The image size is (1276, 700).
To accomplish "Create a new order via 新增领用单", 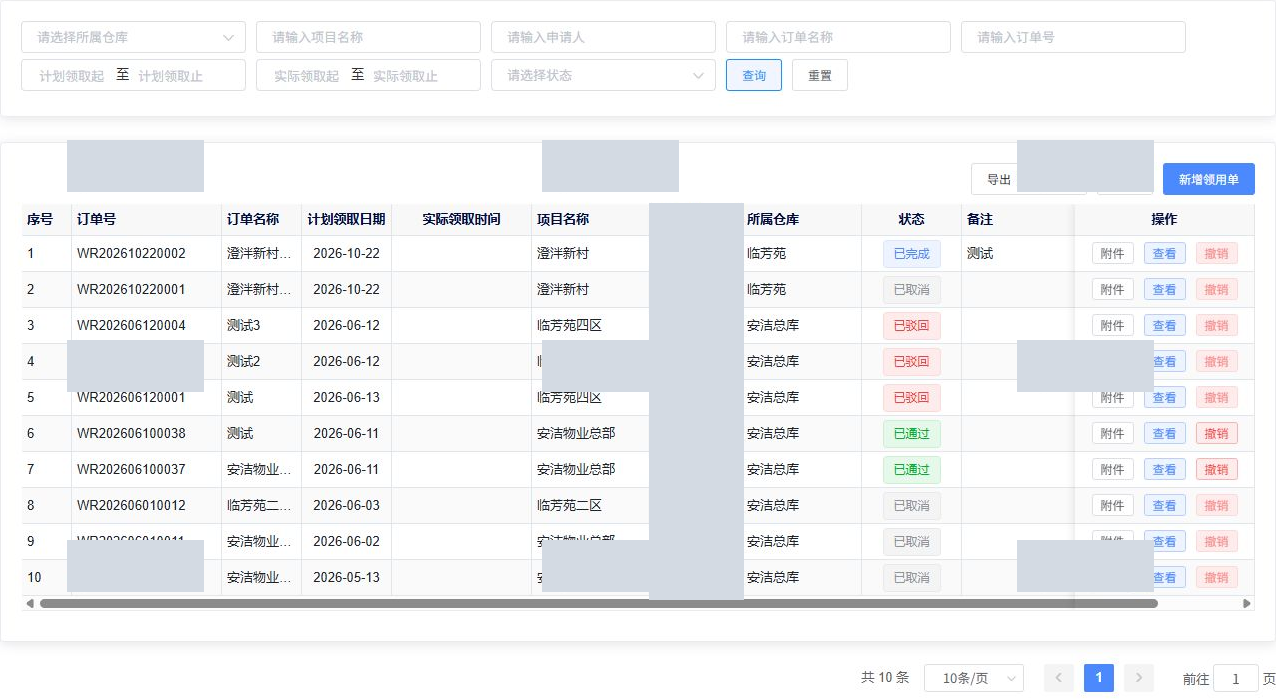I will tap(1209, 179).
